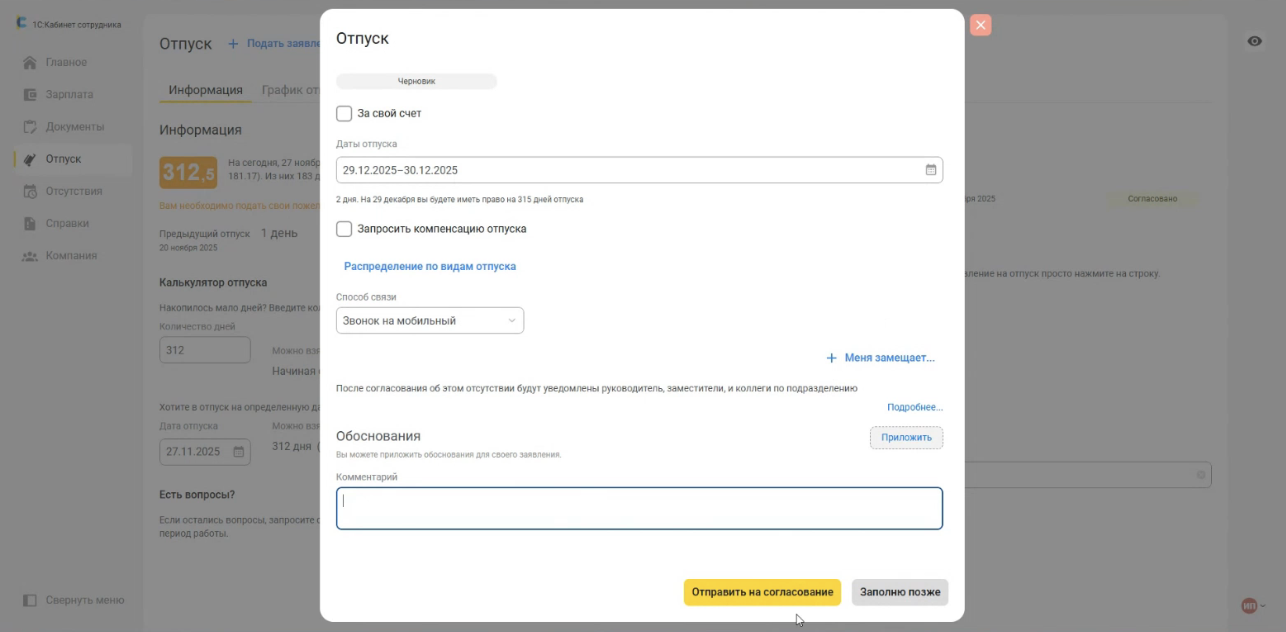The image size is (1286, 632).
Task: Click the eye icon in top right
Action: [x=1254, y=41]
